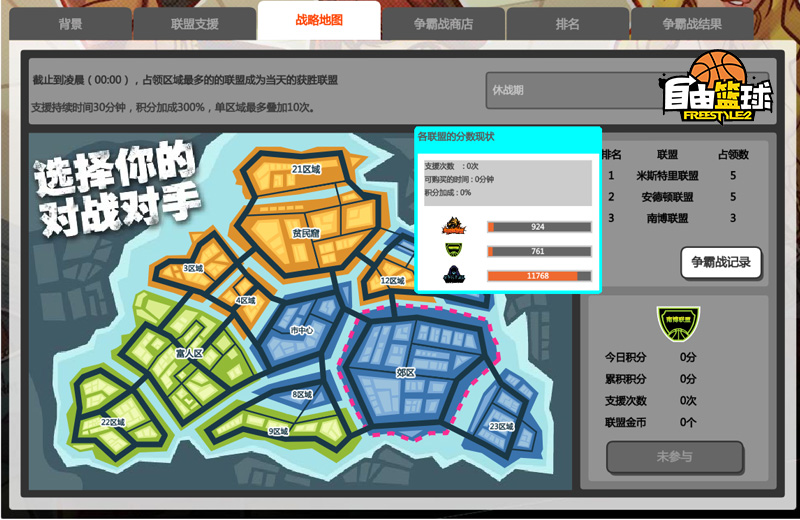Click the dark hooded alliance emblem
The height and width of the screenshot is (520, 800).
point(454,276)
